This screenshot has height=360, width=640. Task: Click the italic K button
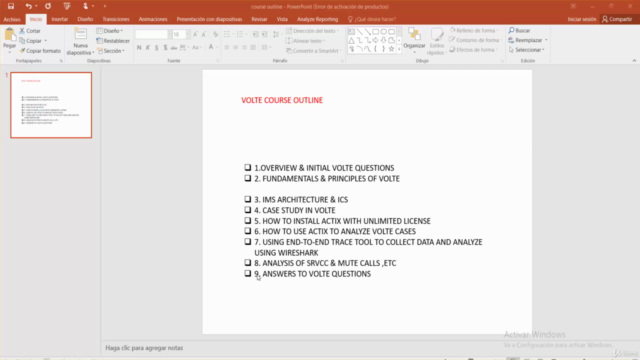click(148, 48)
